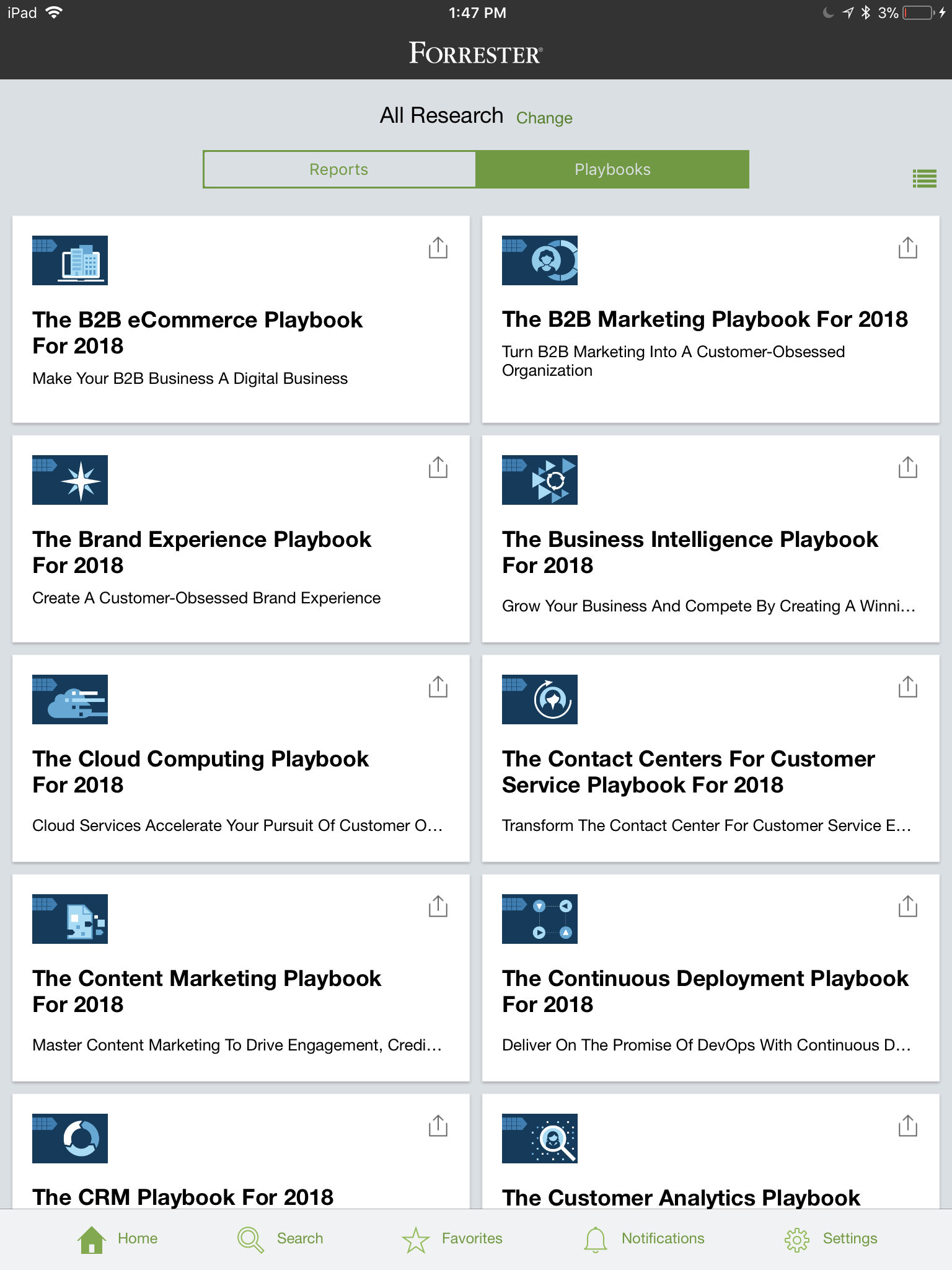952x1270 pixels.
Task: Open the Search tab
Action: 280,1238
